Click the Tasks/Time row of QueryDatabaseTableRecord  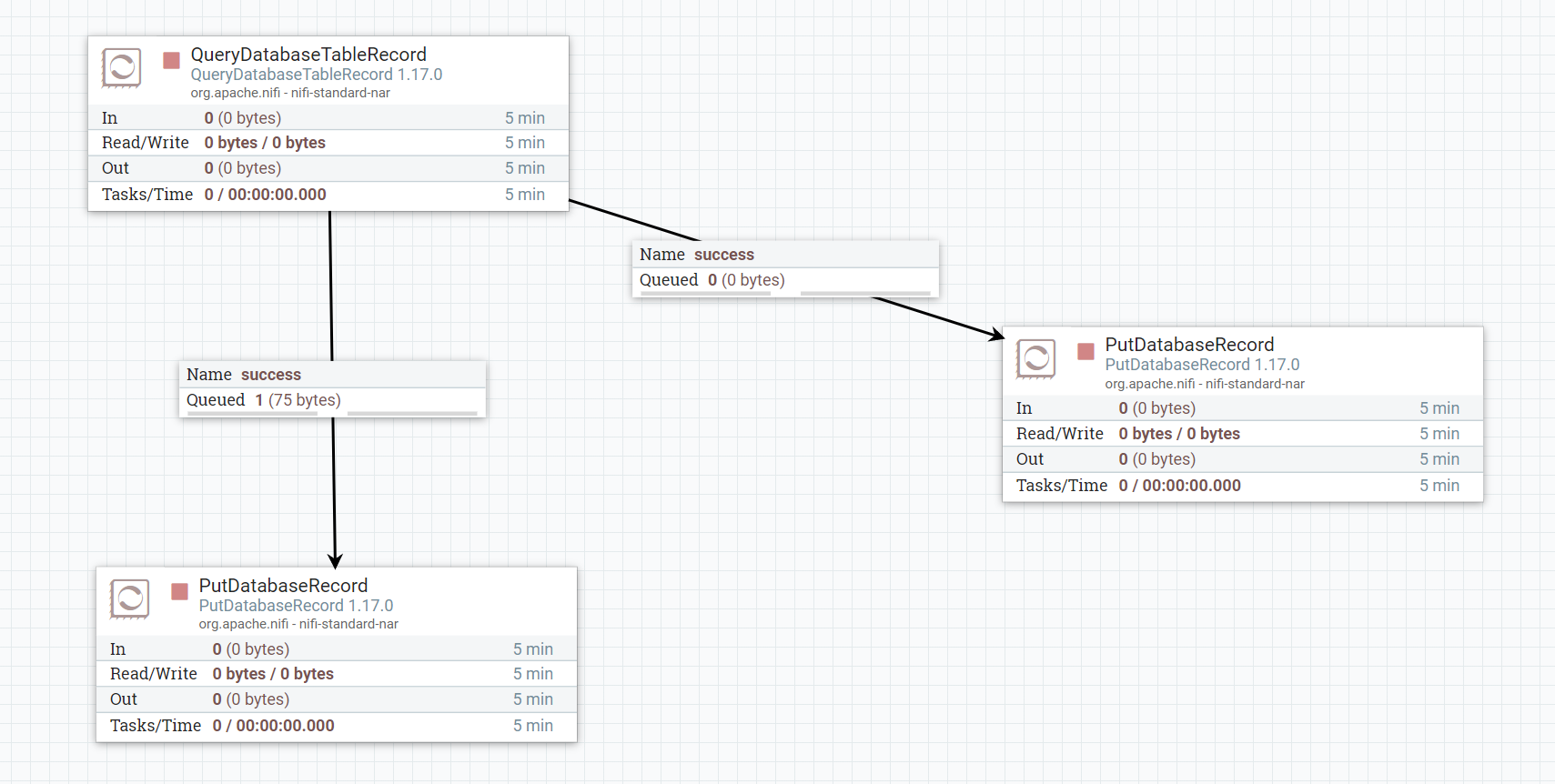[328, 195]
